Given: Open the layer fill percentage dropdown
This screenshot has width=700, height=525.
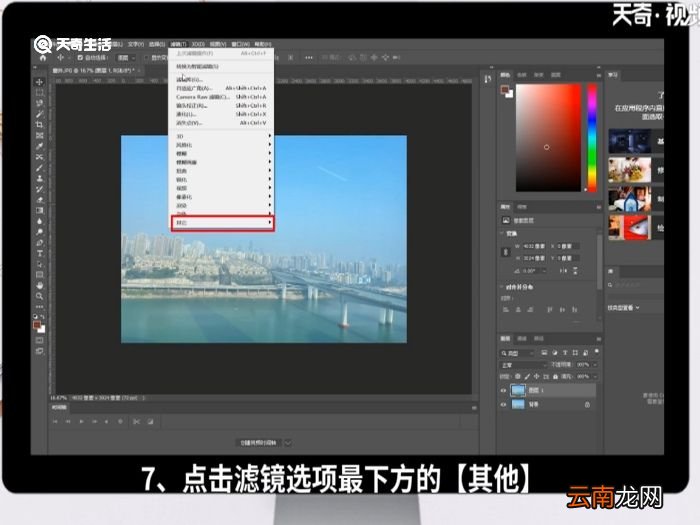Looking at the screenshot, I should 595,377.
